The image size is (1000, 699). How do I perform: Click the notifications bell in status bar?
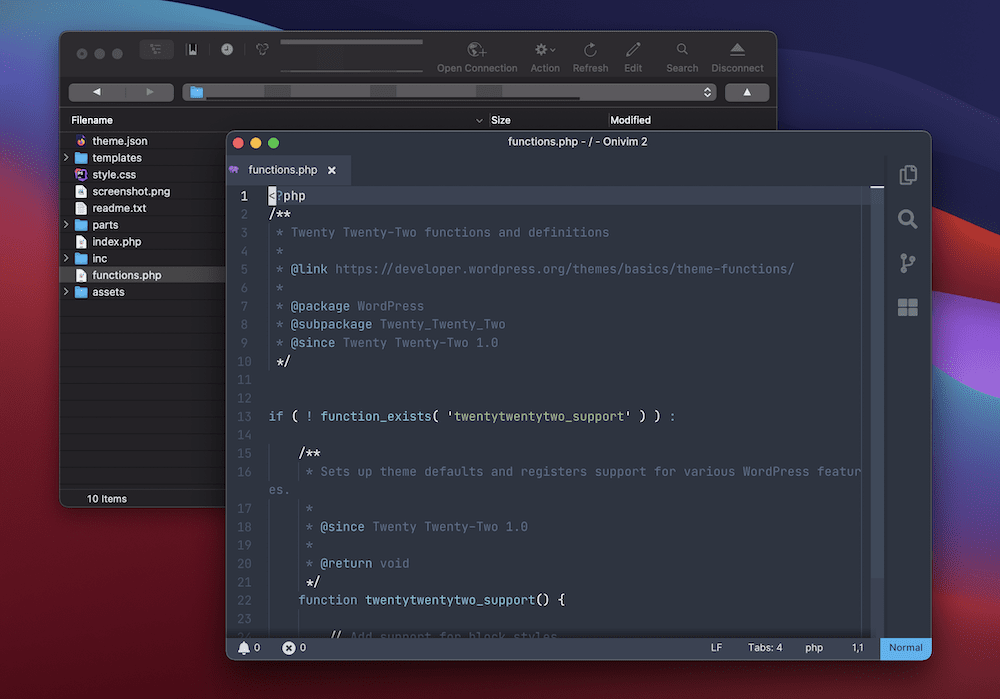coord(244,648)
